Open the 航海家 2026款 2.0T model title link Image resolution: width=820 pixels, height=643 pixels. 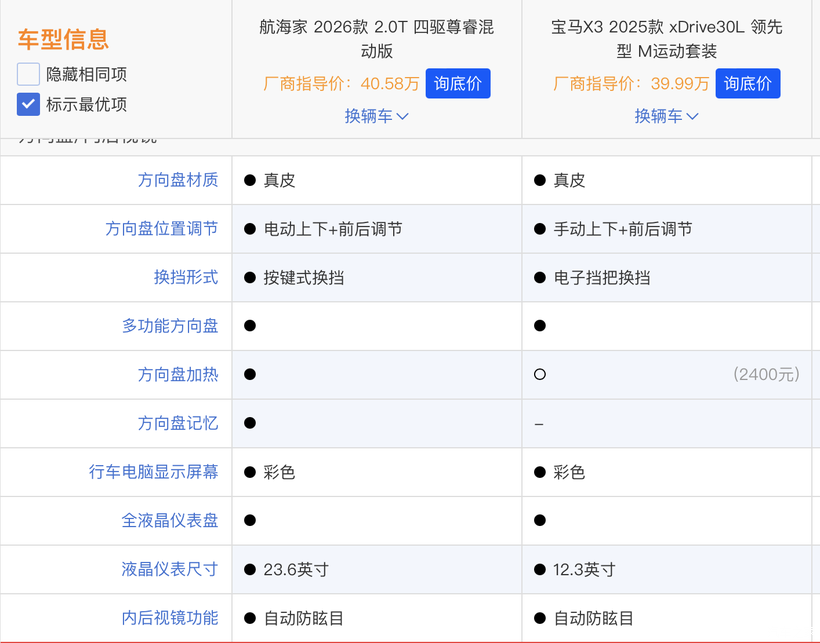click(376, 38)
